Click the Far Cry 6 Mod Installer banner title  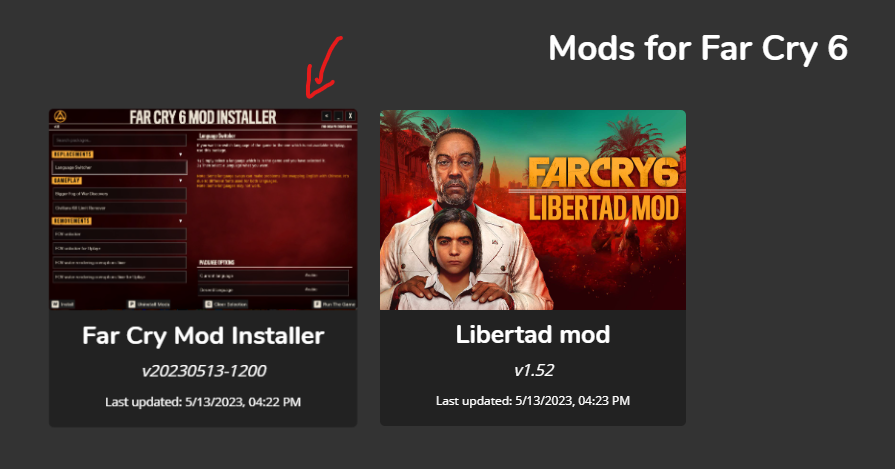[203, 117]
